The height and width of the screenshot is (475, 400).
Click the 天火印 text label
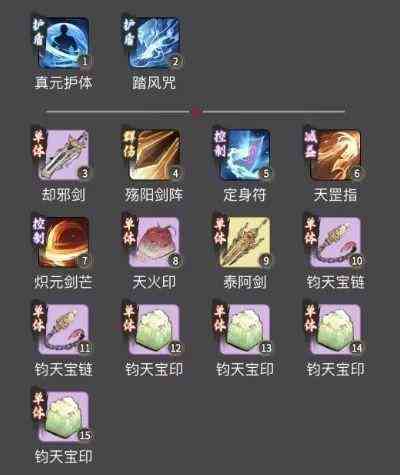(x=154, y=282)
